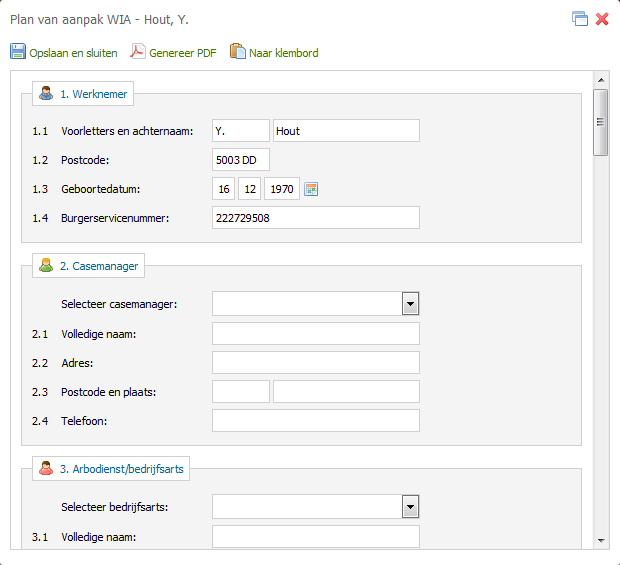Screen dimensions: 620x565
Task: Click the employee Postcode field
Action: [241, 160]
